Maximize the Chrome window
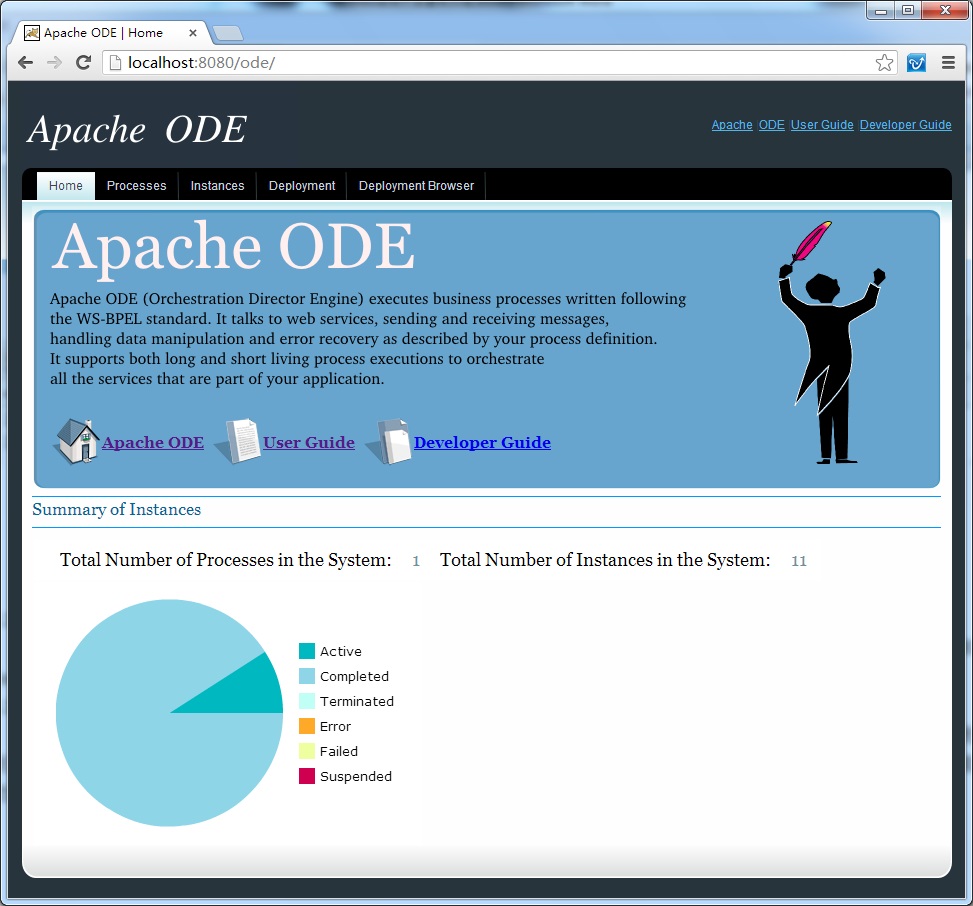This screenshot has width=973, height=906. [x=908, y=11]
